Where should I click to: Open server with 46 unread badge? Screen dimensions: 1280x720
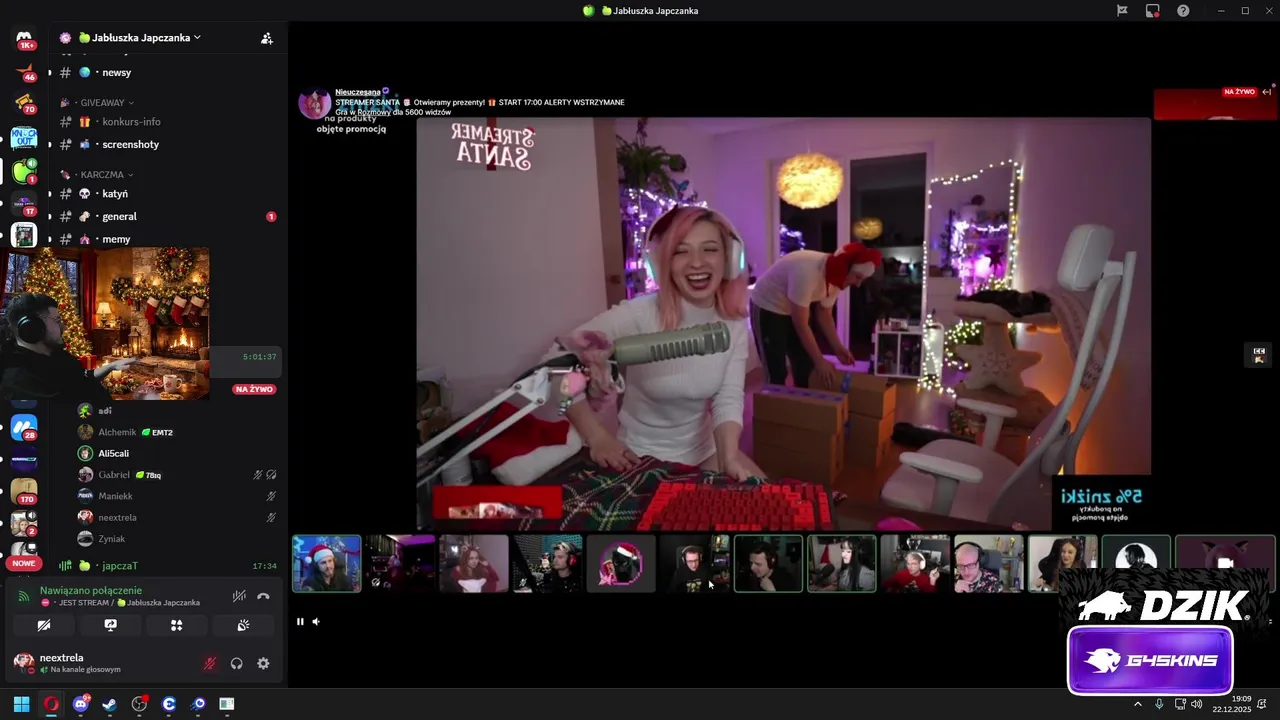pyautogui.click(x=24, y=71)
